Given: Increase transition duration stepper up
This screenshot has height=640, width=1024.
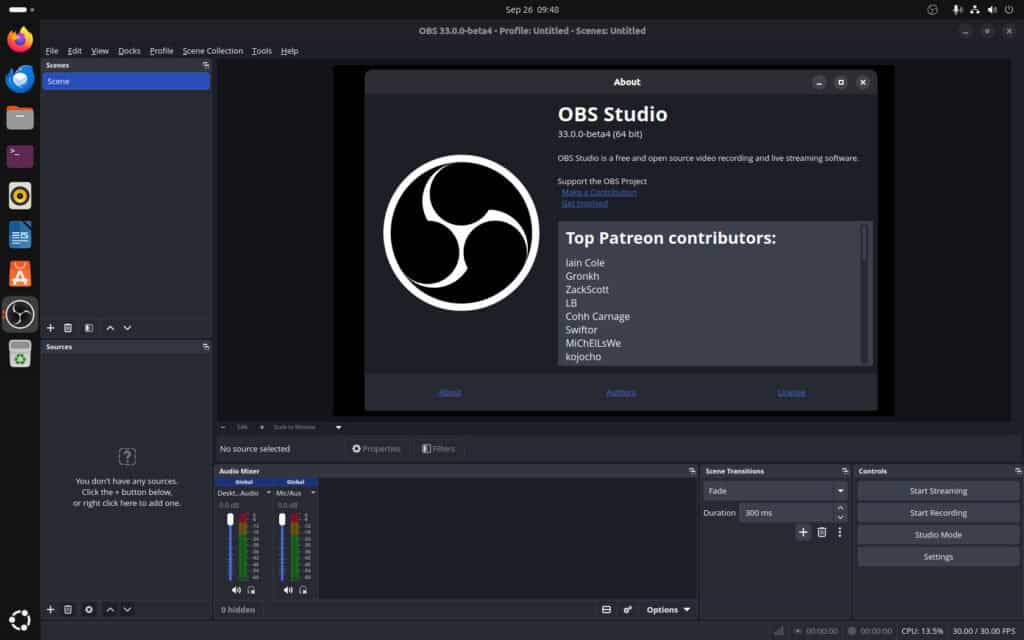Looking at the screenshot, I should 840,508.
